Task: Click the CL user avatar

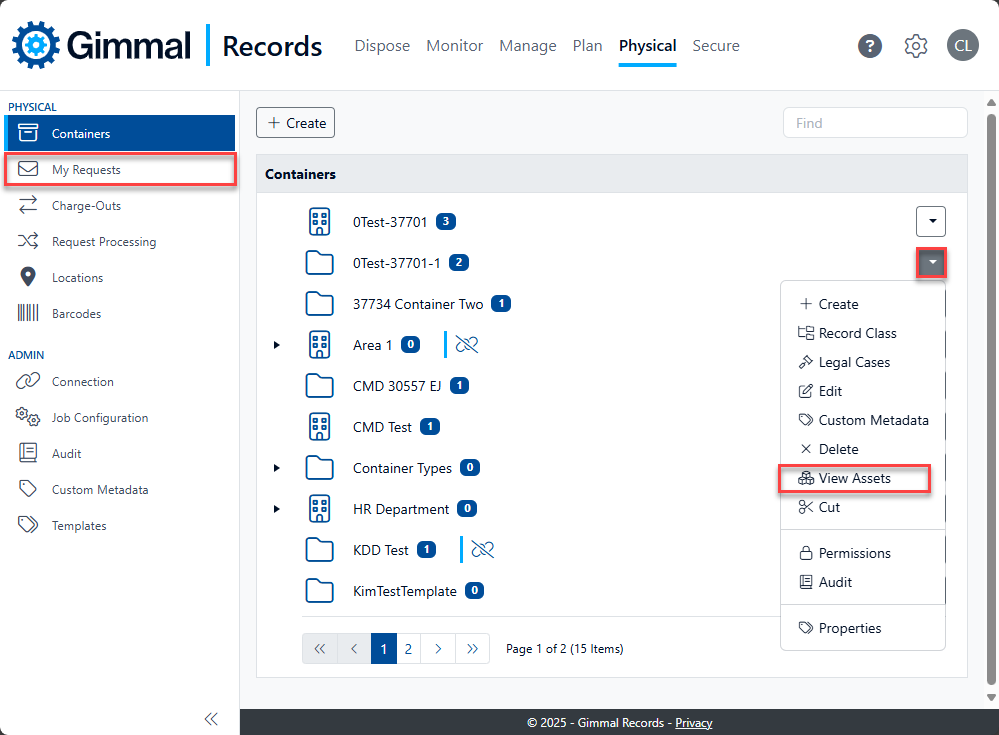Action: pos(963,46)
